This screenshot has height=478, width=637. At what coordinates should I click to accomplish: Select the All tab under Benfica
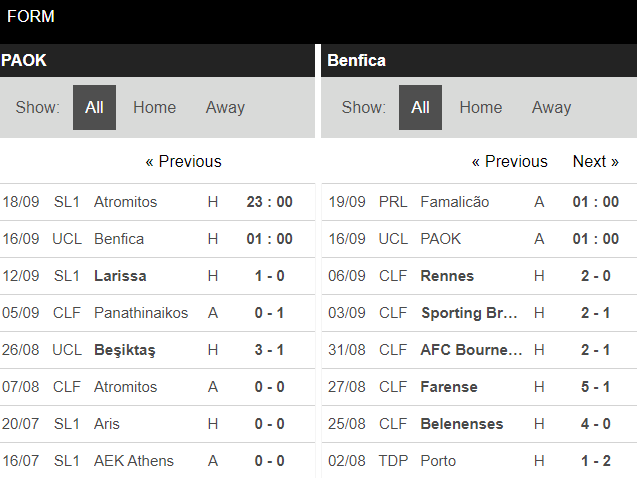[x=420, y=108]
